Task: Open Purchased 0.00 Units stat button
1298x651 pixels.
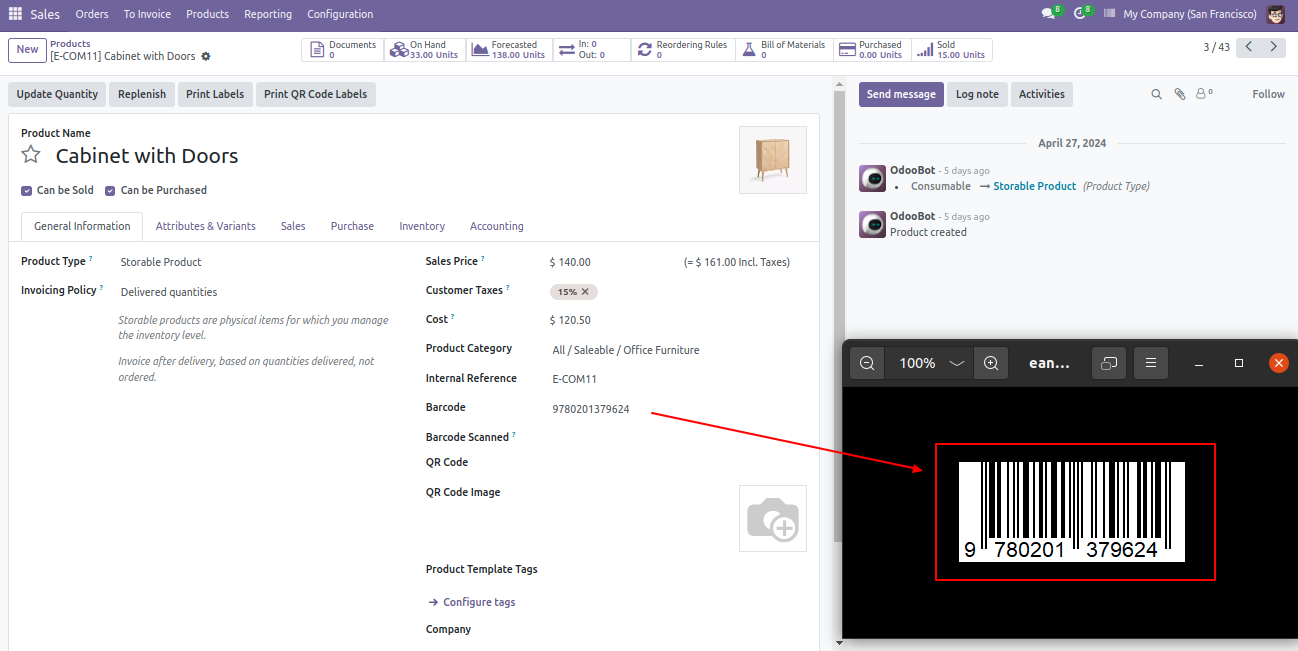Action: (x=871, y=50)
